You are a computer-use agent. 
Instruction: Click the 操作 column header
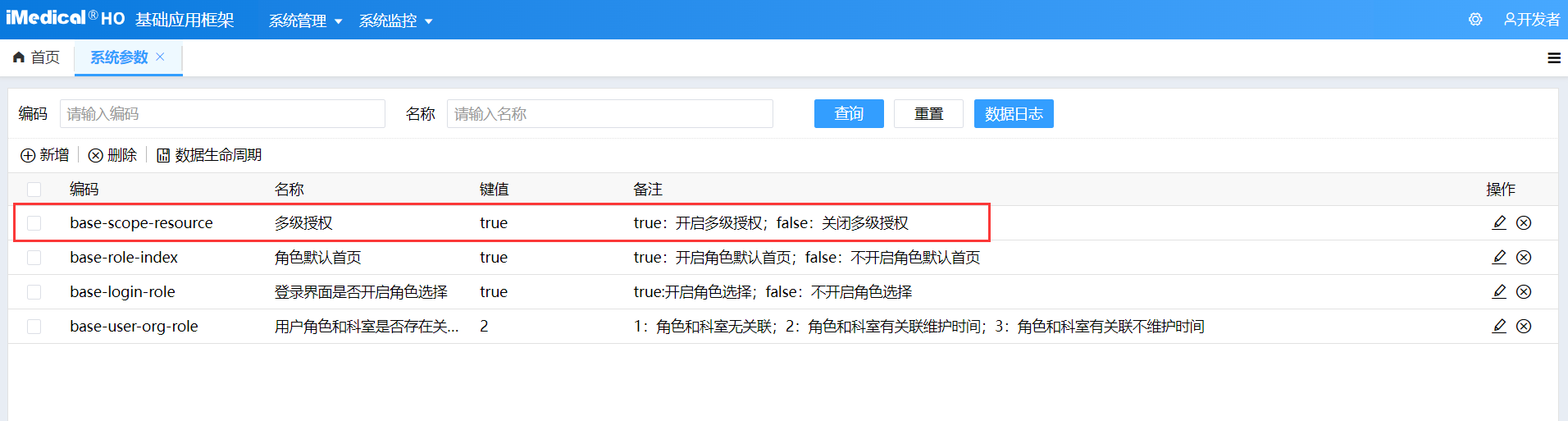[x=1501, y=190]
